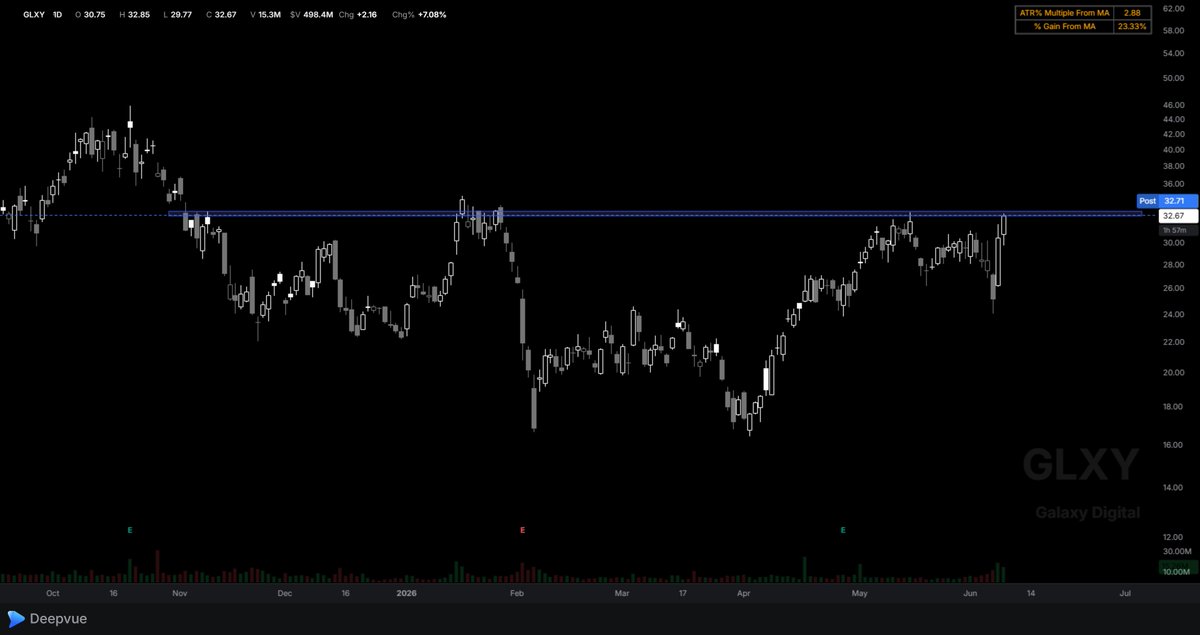Click the 62.00 price axis label

pos(1173,9)
